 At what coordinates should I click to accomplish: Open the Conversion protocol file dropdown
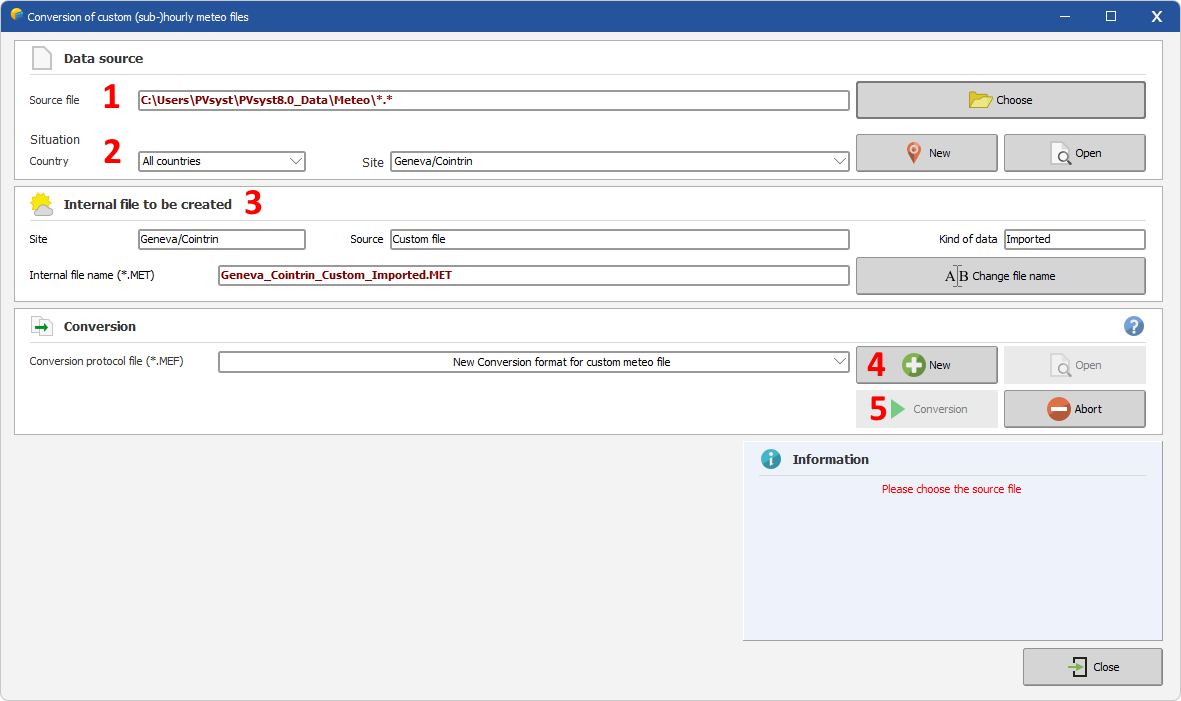pos(533,362)
